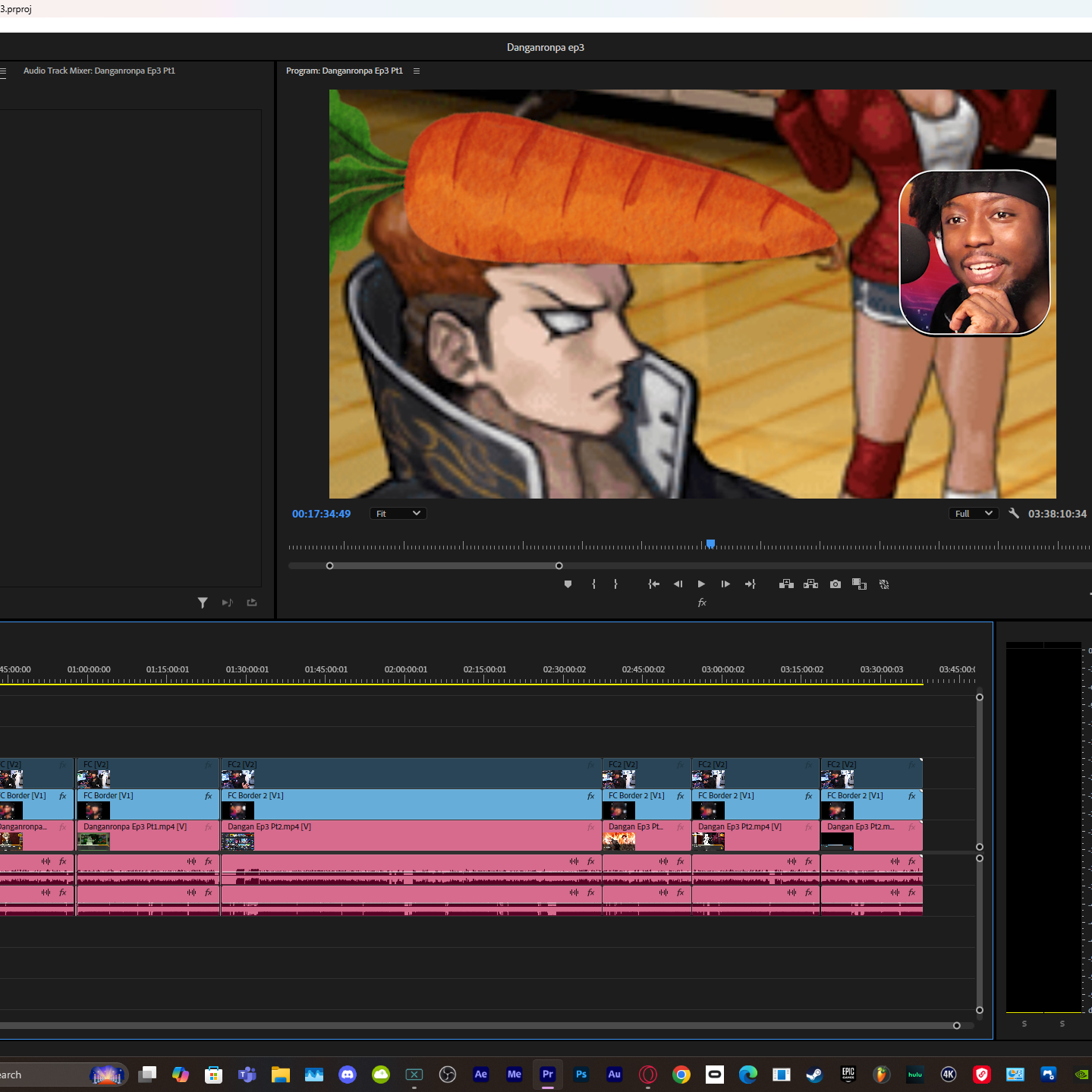Select the Audio Track Mixer tab
Screen dimensions: 1092x1092
99,71
